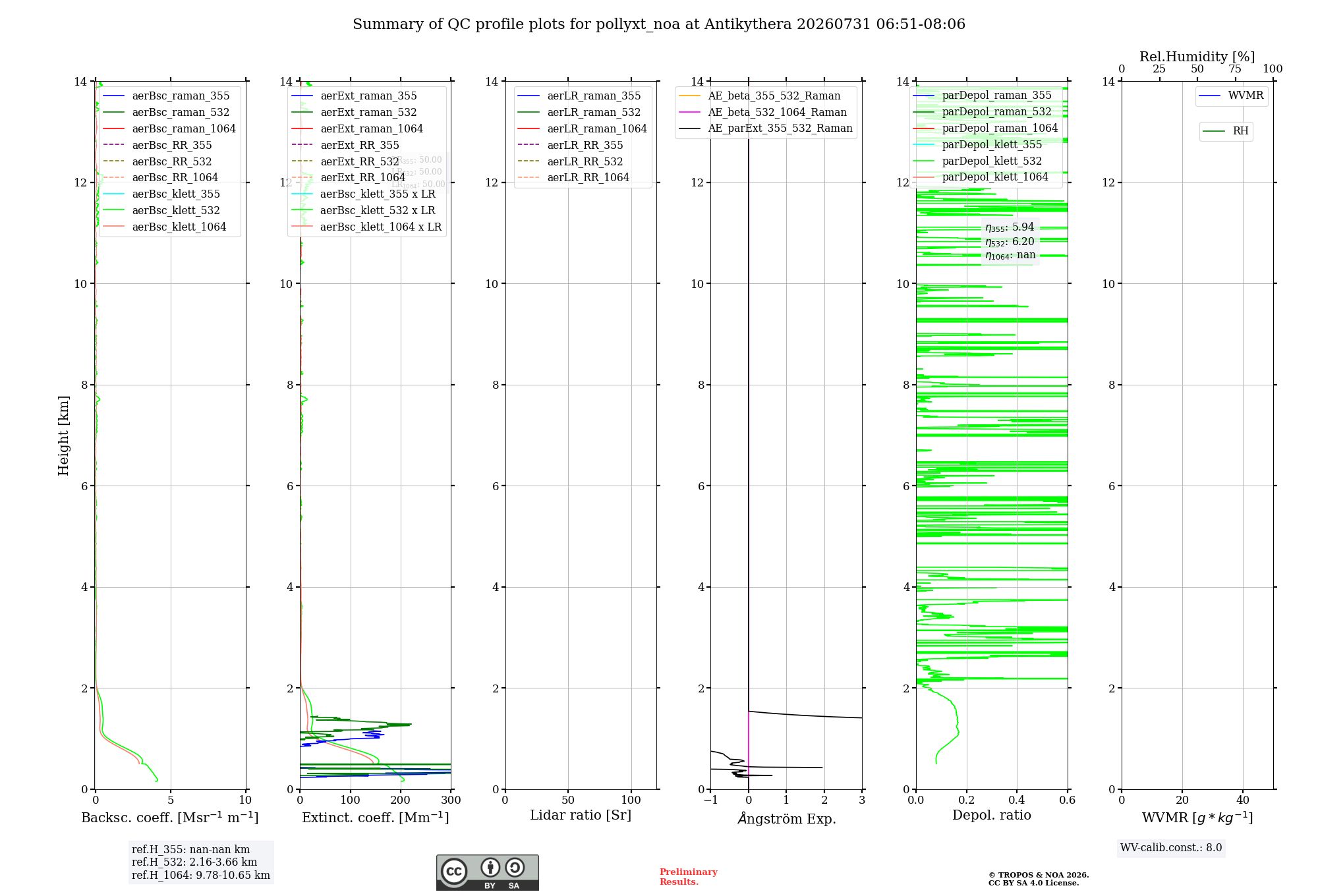The height and width of the screenshot is (896, 1318).
Task: Click the Rel.Humidity [%] top axis label
Action: [x=1197, y=57]
